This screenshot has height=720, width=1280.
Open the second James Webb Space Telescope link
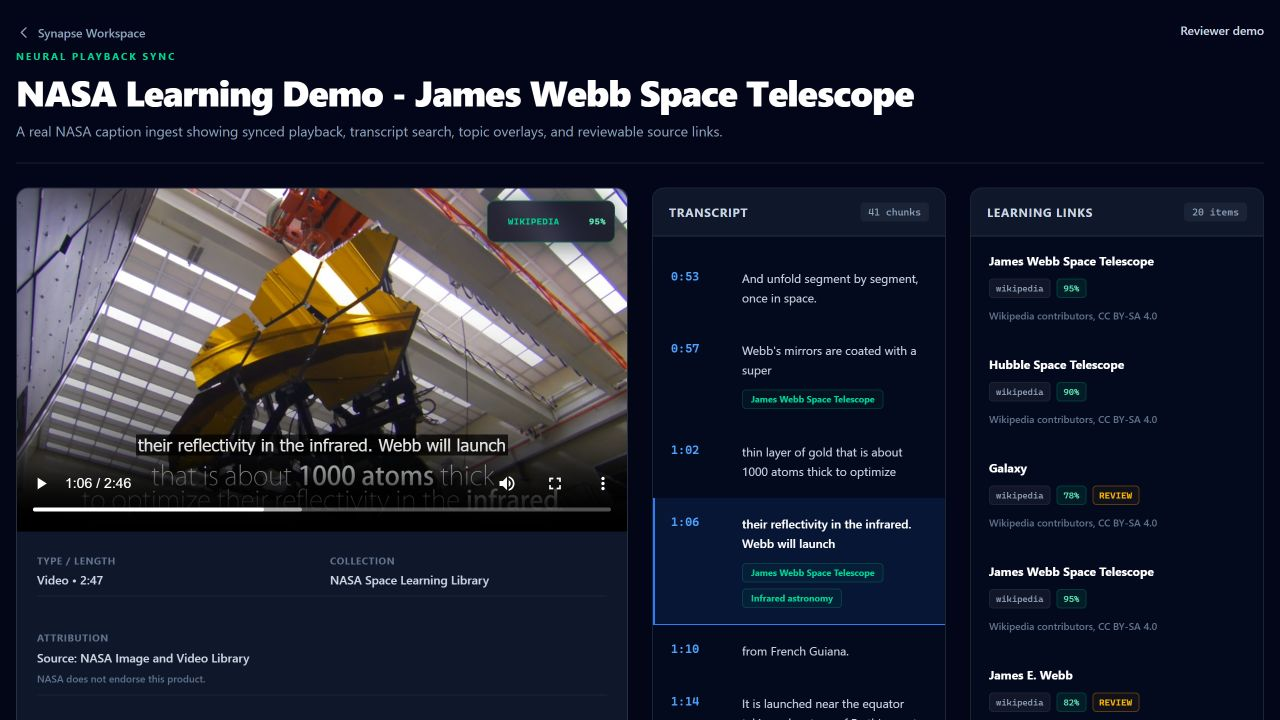(1071, 572)
